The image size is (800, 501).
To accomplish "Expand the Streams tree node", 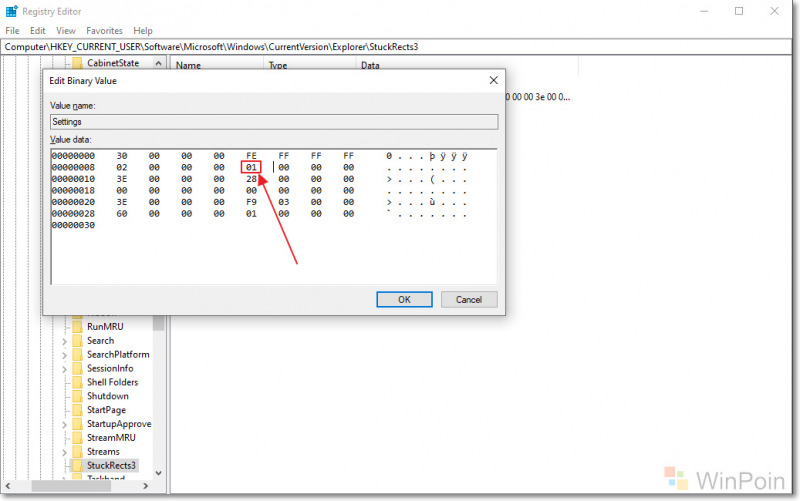I will click(64, 452).
